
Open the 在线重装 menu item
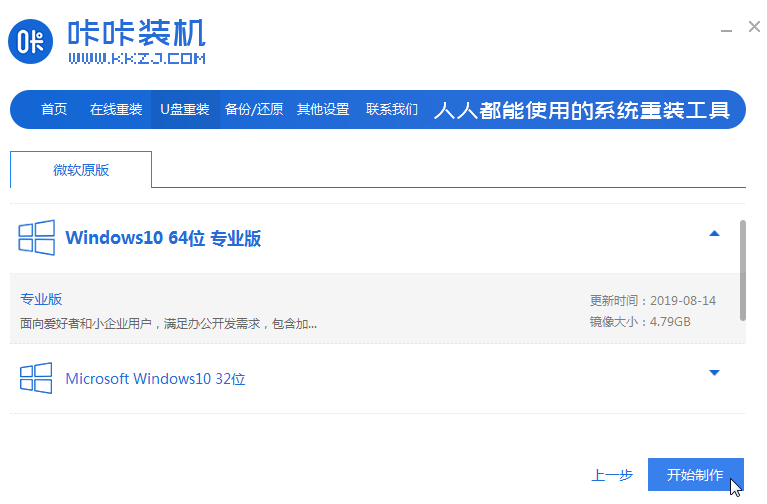pos(116,110)
